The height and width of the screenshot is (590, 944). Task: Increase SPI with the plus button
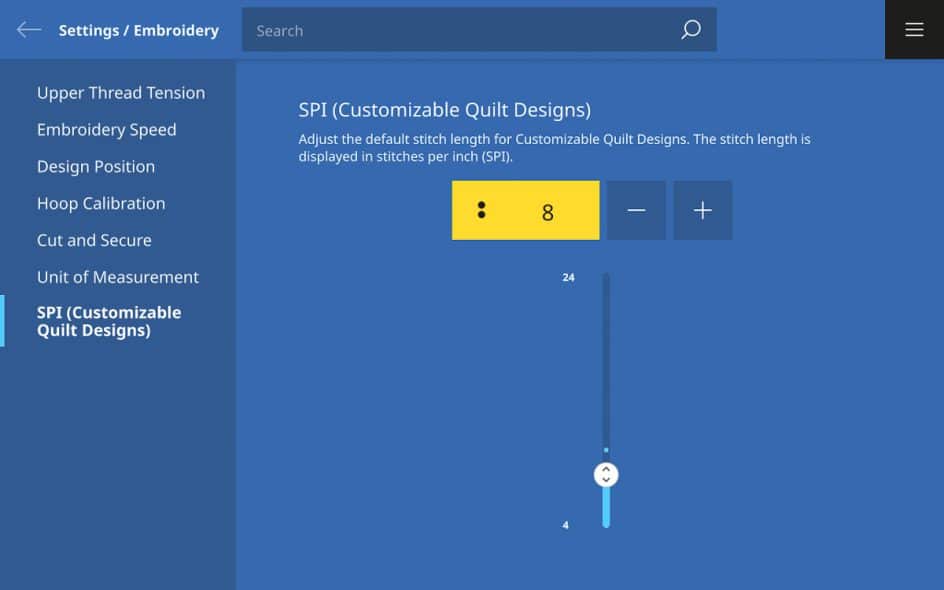[703, 210]
